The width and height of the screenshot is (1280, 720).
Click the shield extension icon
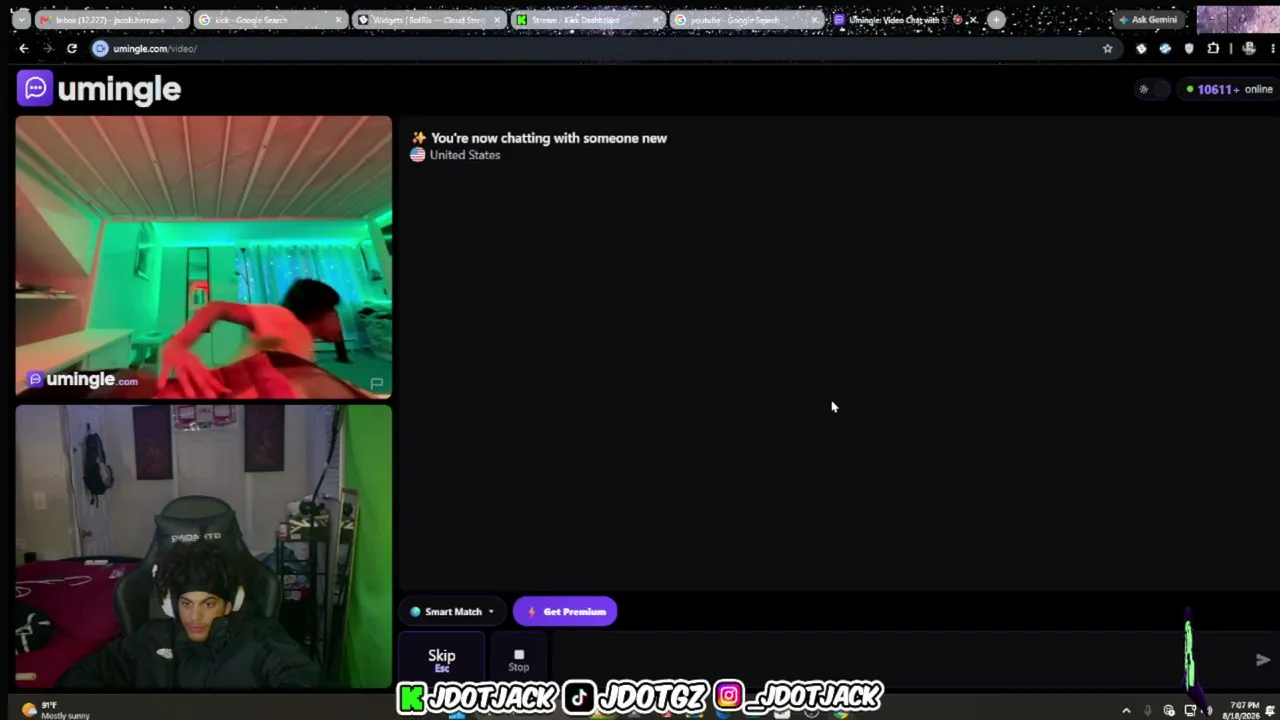(1189, 48)
